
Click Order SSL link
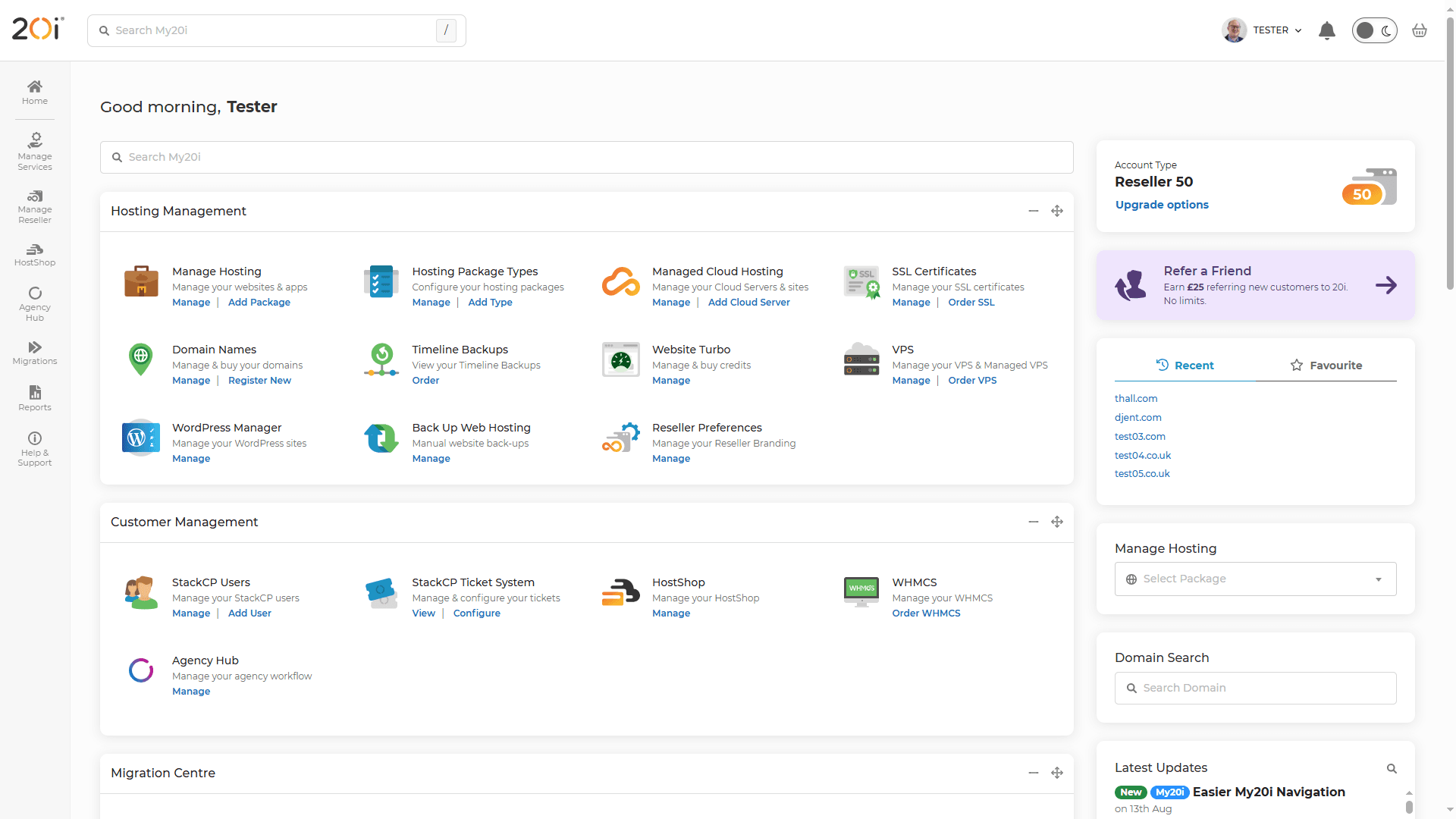(971, 302)
